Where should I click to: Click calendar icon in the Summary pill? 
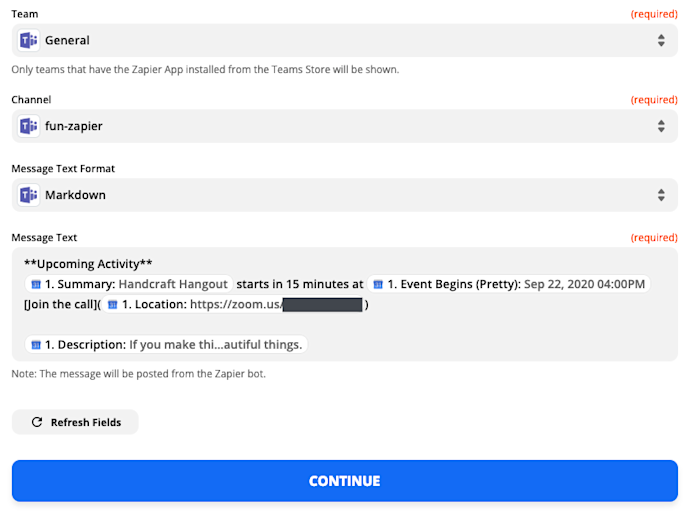click(x=36, y=284)
